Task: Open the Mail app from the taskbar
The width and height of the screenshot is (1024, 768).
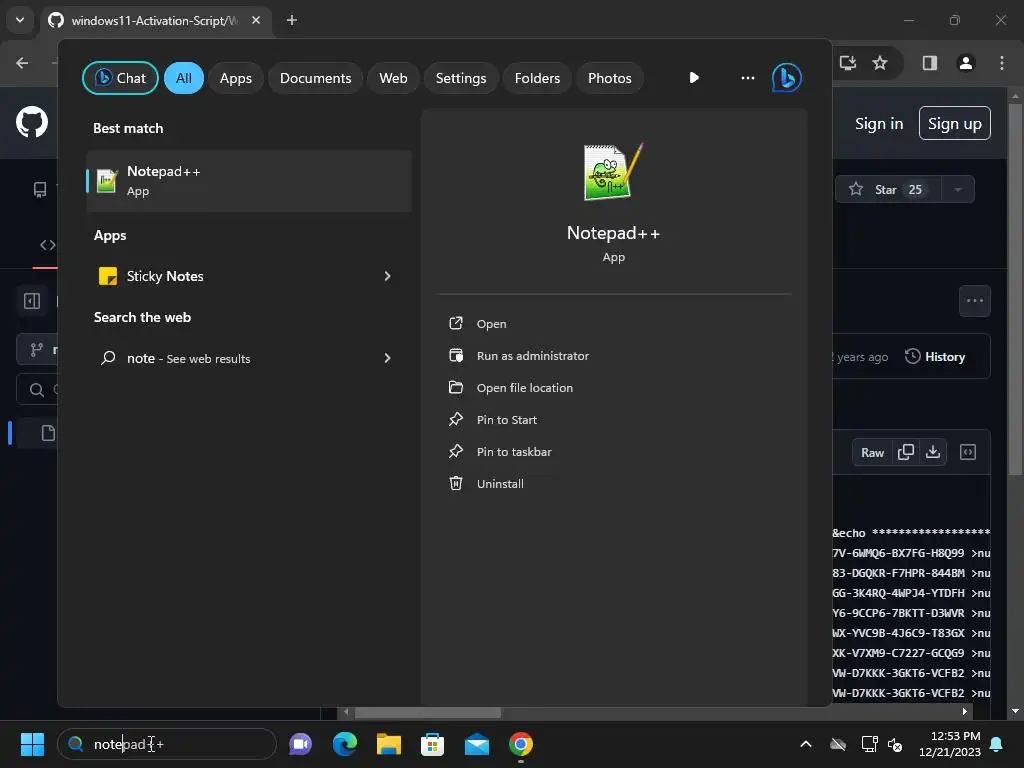Action: 477,744
